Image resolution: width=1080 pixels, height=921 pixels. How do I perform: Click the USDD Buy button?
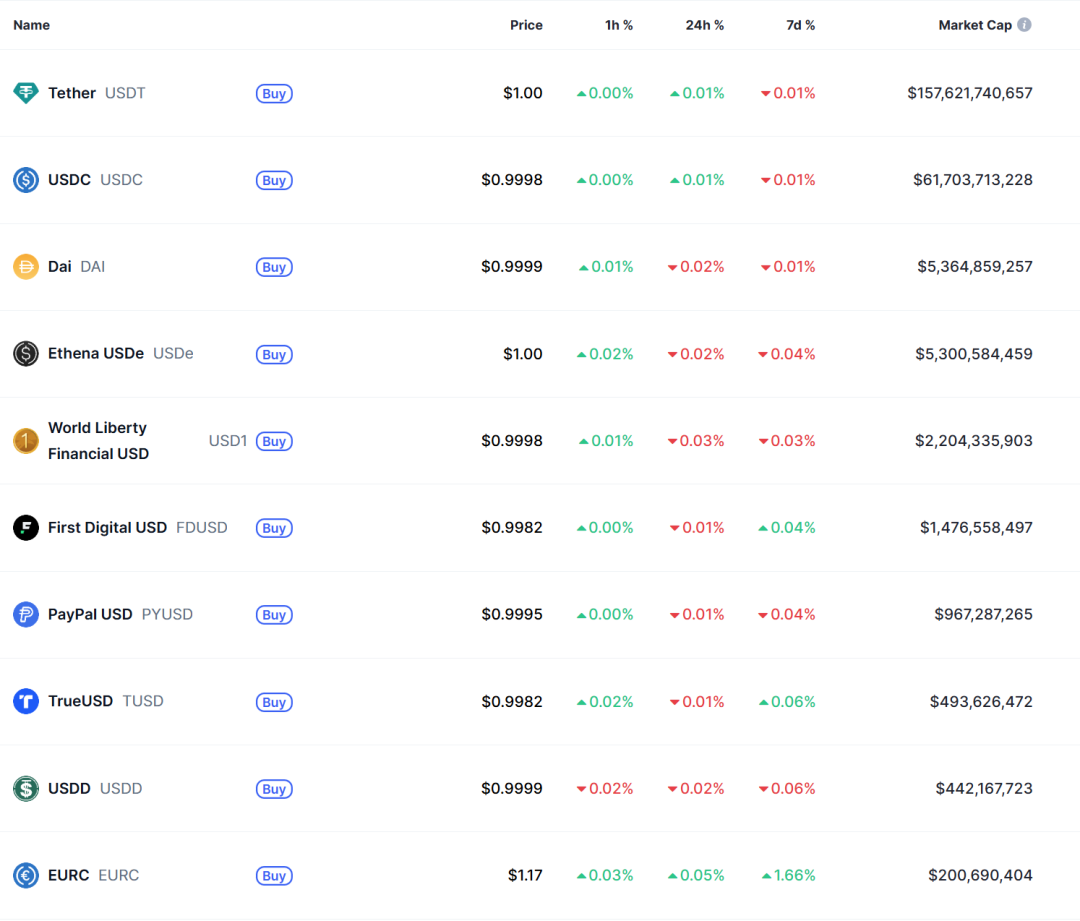pyautogui.click(x=274, y=789)
